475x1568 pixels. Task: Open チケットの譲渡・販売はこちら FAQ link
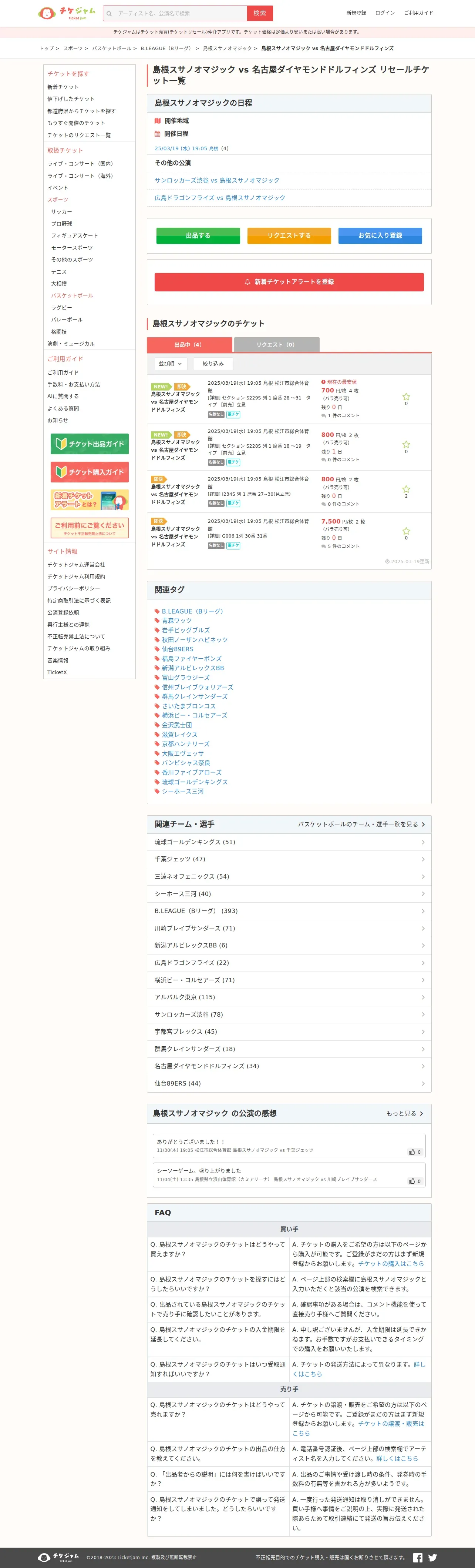tap(358, 1428)
